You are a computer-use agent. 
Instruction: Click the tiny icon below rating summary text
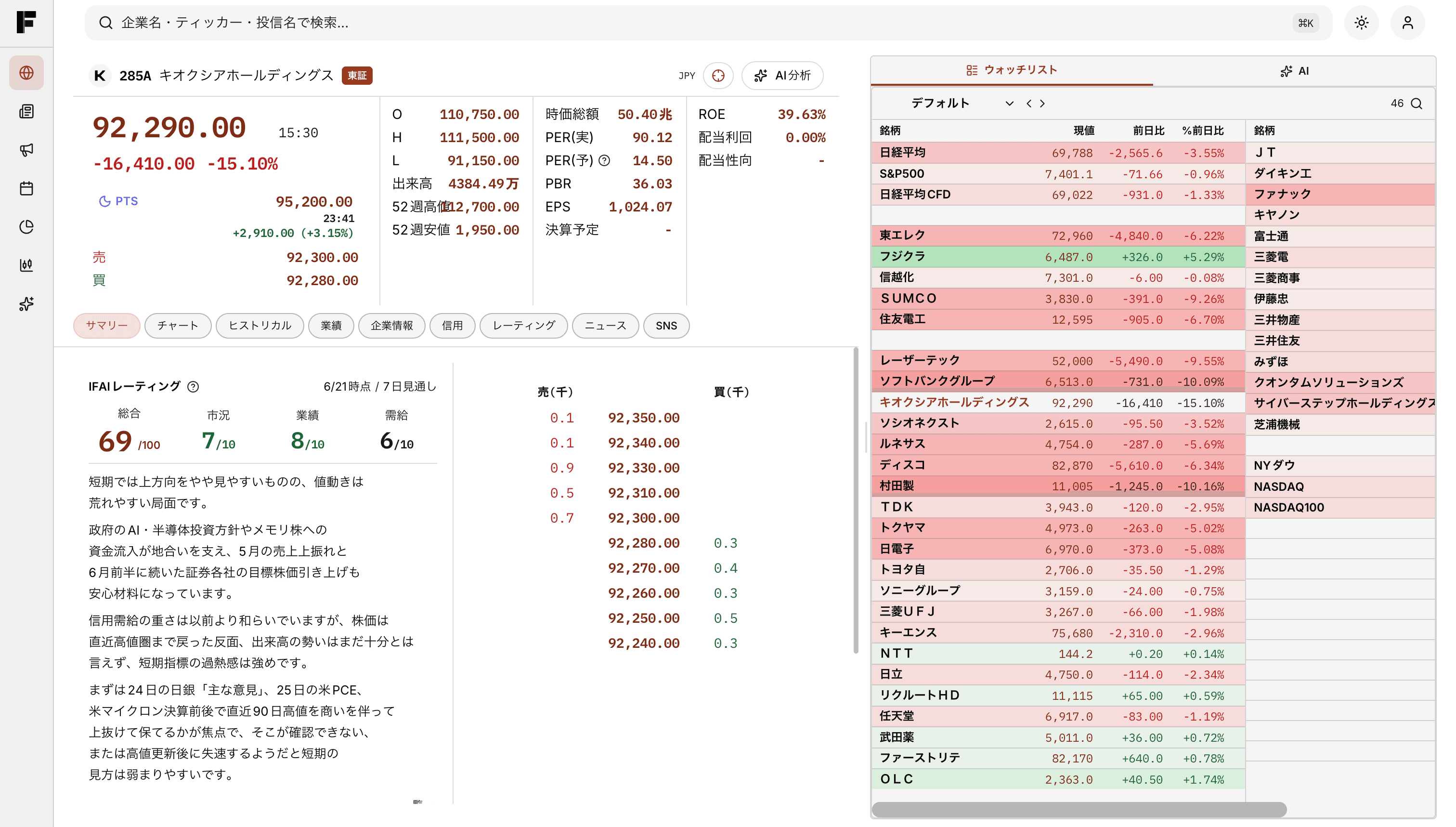(418, 801)
